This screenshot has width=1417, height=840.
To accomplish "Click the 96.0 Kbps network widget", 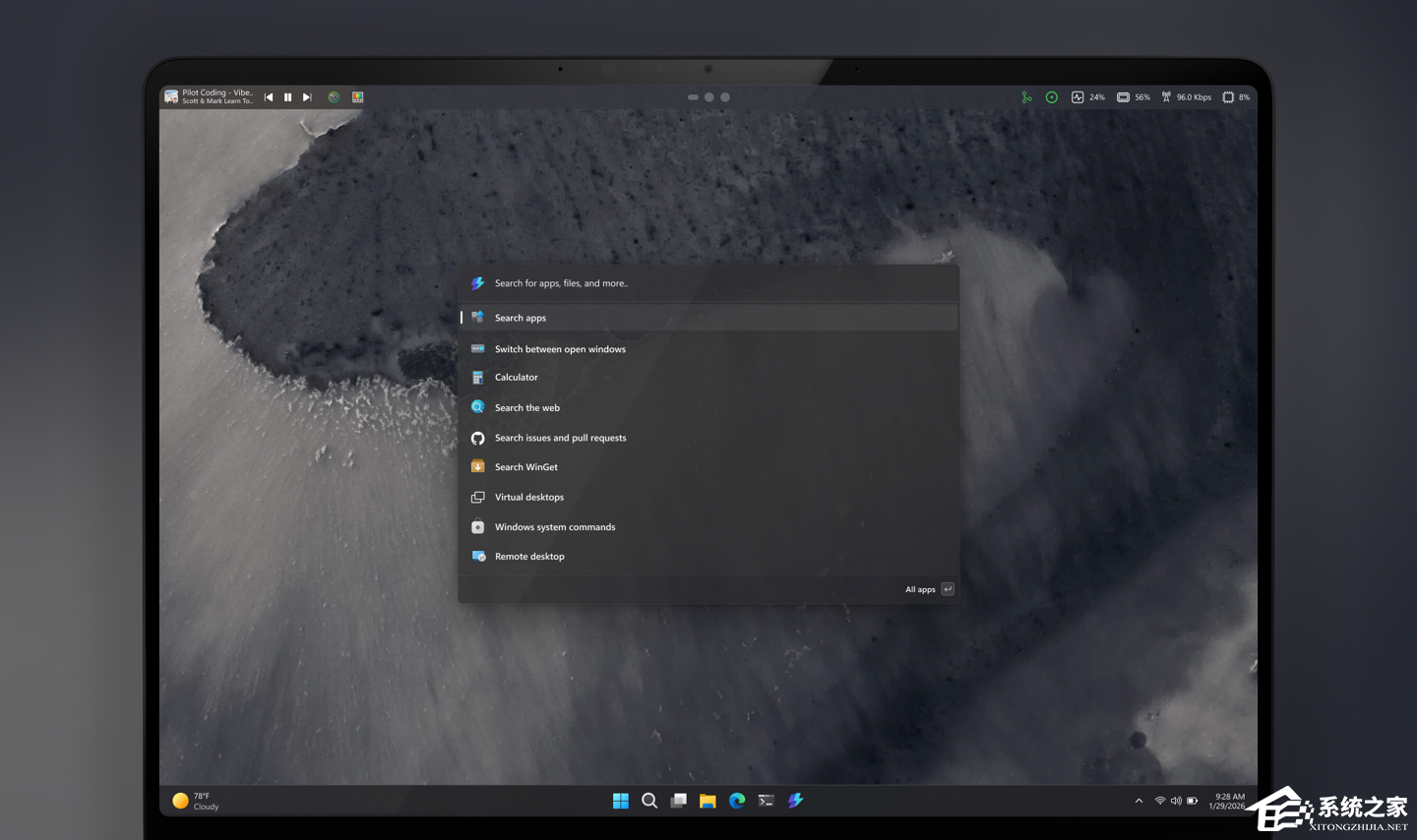I will [x=1186, y=97].
